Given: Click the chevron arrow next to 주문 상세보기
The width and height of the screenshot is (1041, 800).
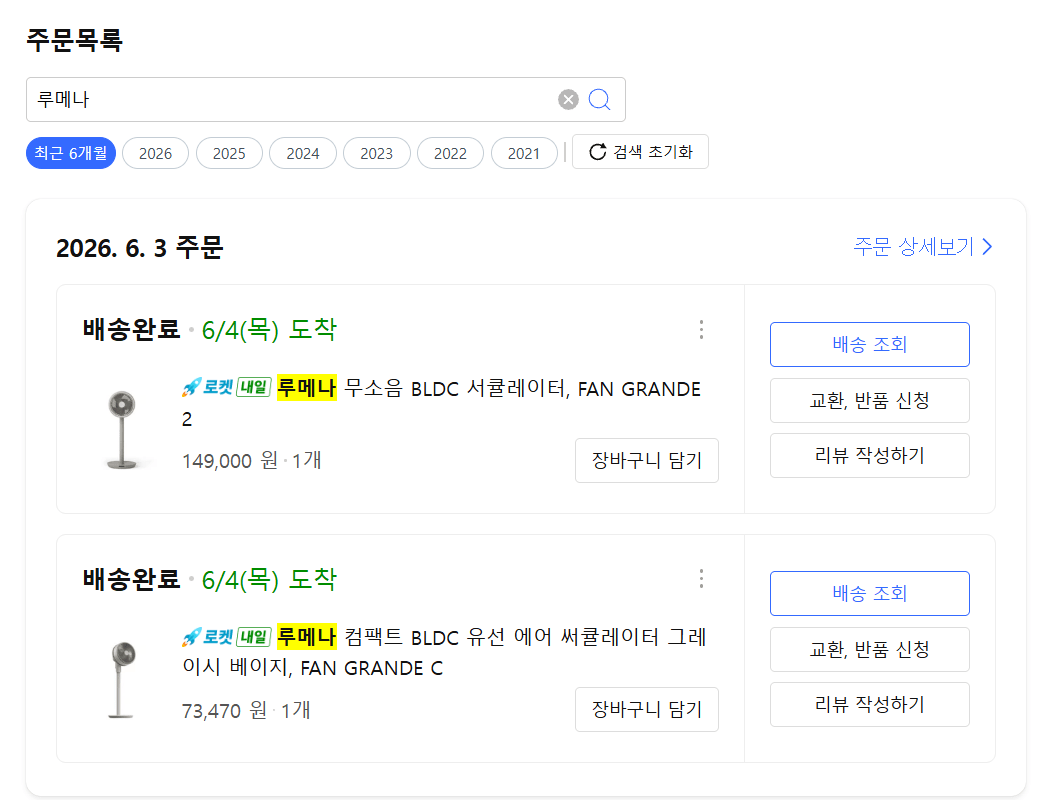Looking at the screenshot, I should tap(987, 247).
